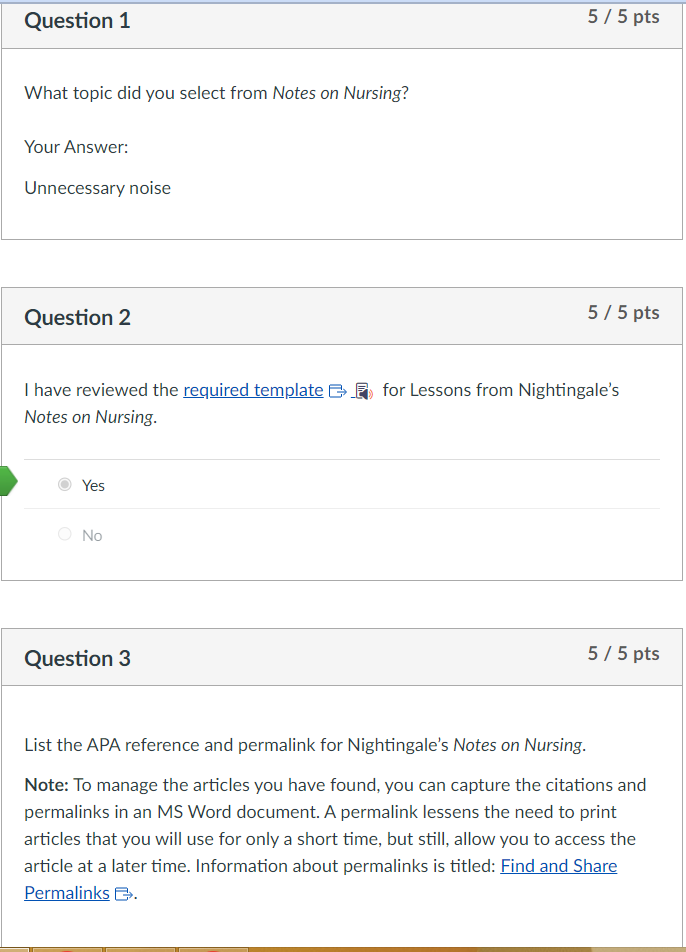Click the "Yes" answer label text

point(93,486)
